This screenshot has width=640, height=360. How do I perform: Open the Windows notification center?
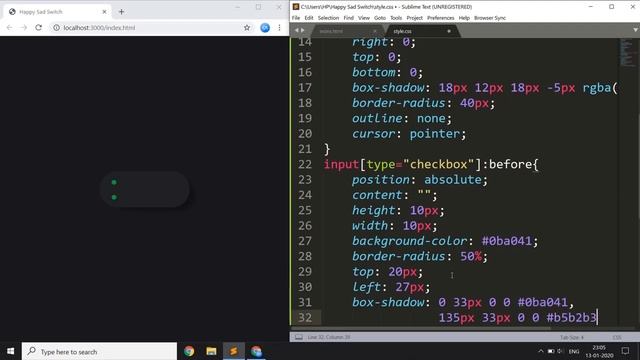pos(625,351)
